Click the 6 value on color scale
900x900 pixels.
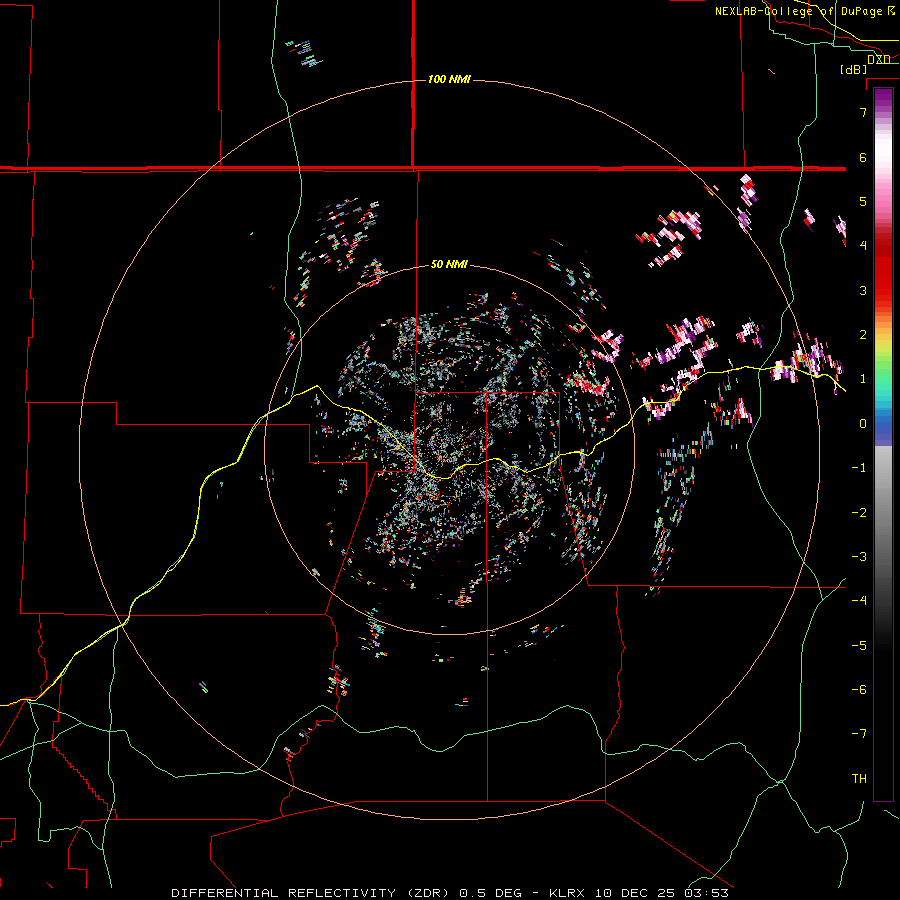tap(863, 157)
